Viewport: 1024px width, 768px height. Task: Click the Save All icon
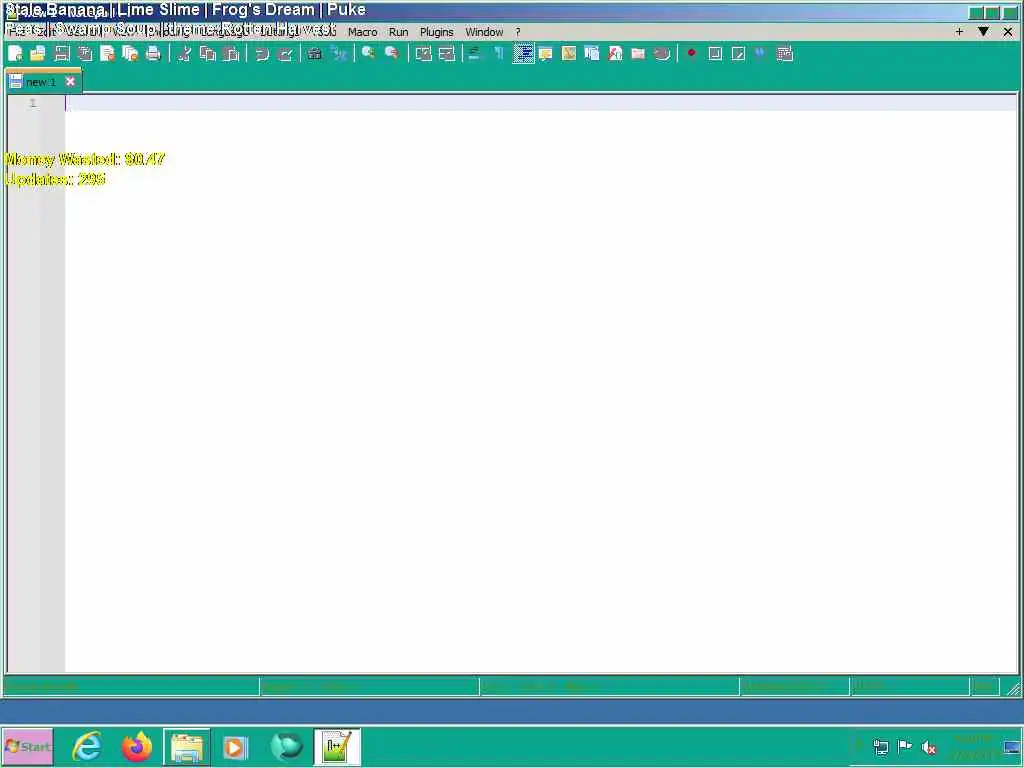[84, 54]
